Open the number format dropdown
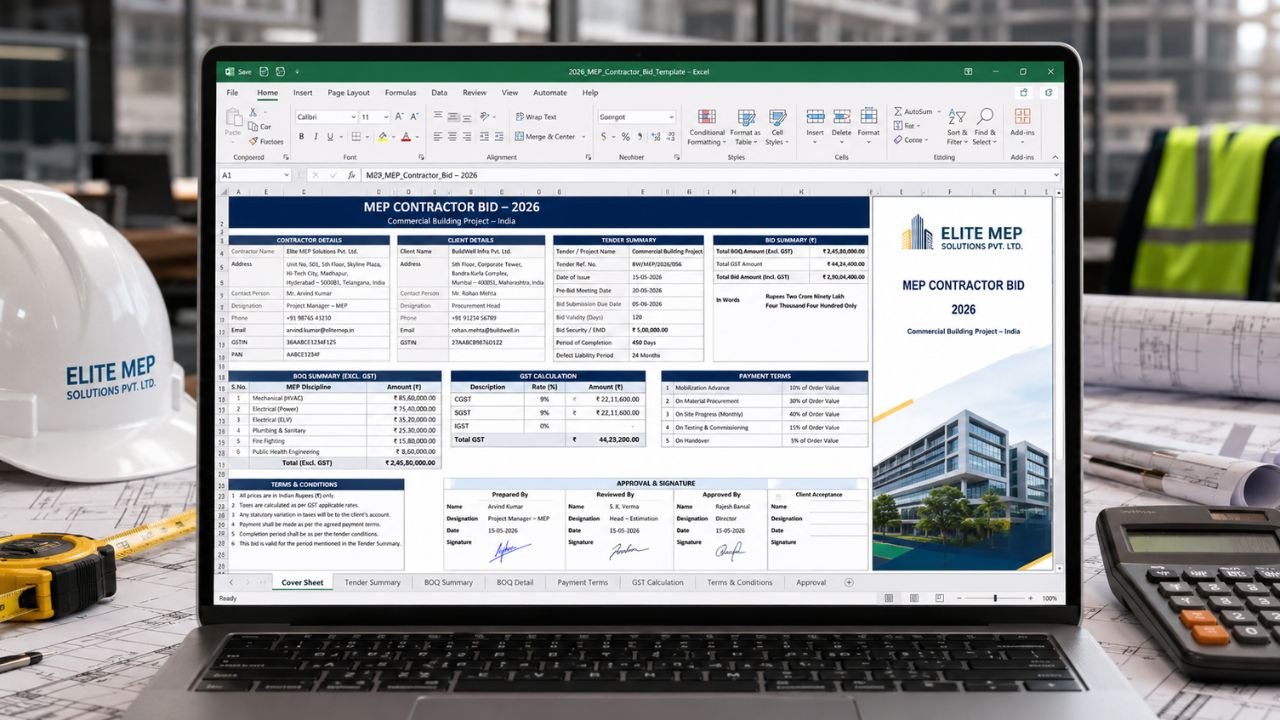 tap(670, 117)
